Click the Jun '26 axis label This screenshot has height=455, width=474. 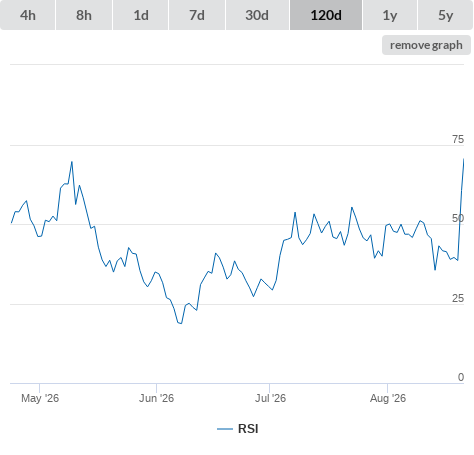pos(156,398)
